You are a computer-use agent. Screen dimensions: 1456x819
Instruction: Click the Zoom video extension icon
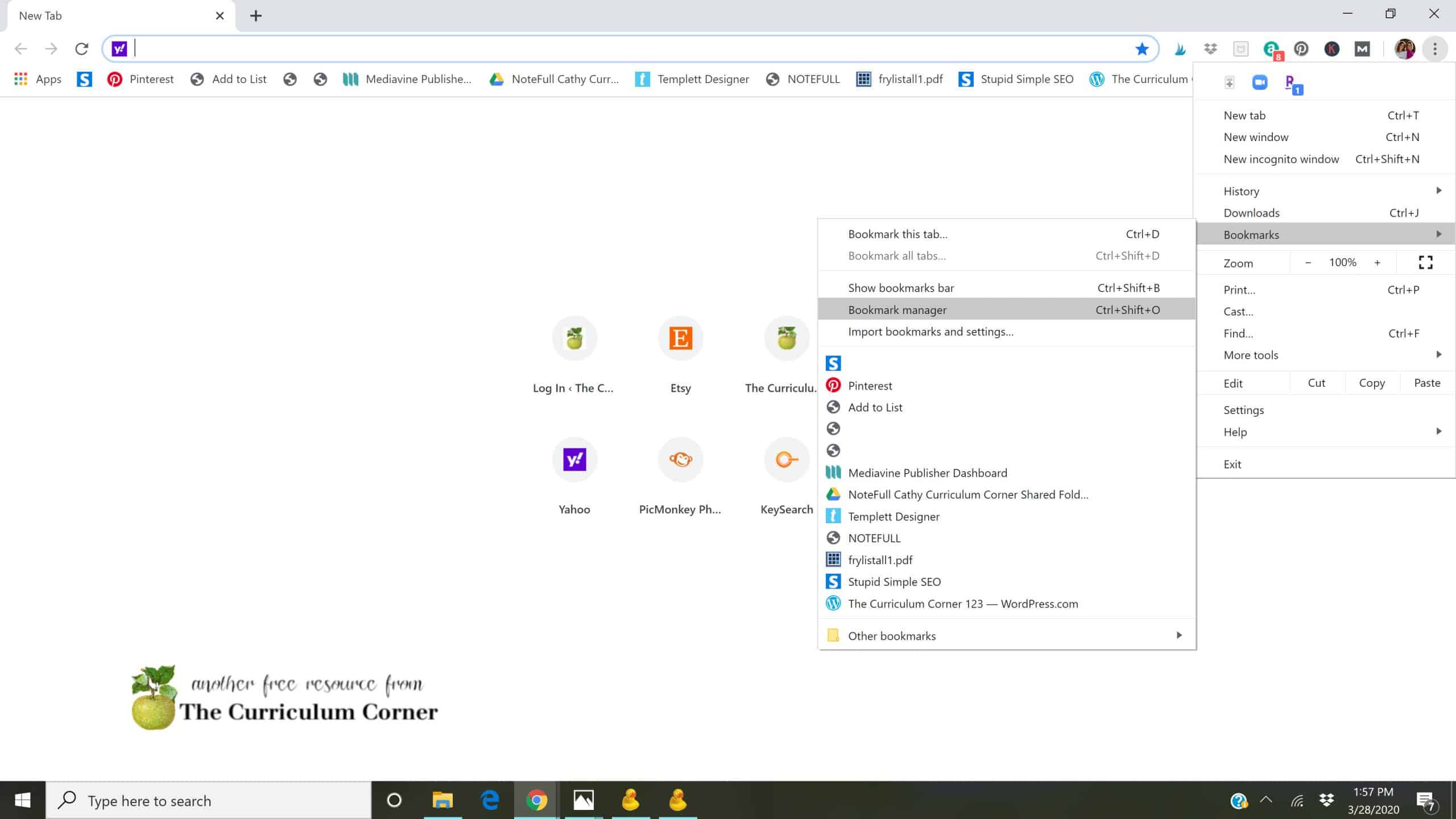(1259, 83)
